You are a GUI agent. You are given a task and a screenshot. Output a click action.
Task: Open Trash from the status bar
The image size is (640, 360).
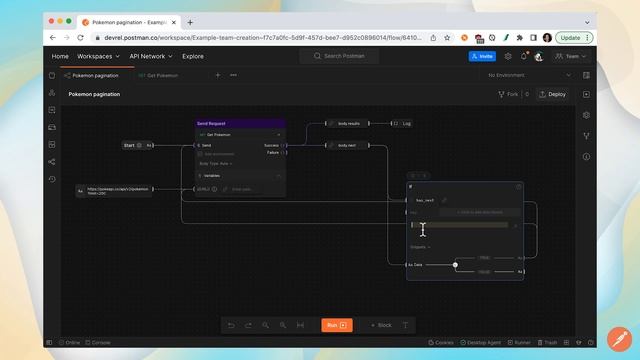coord(547,342)
